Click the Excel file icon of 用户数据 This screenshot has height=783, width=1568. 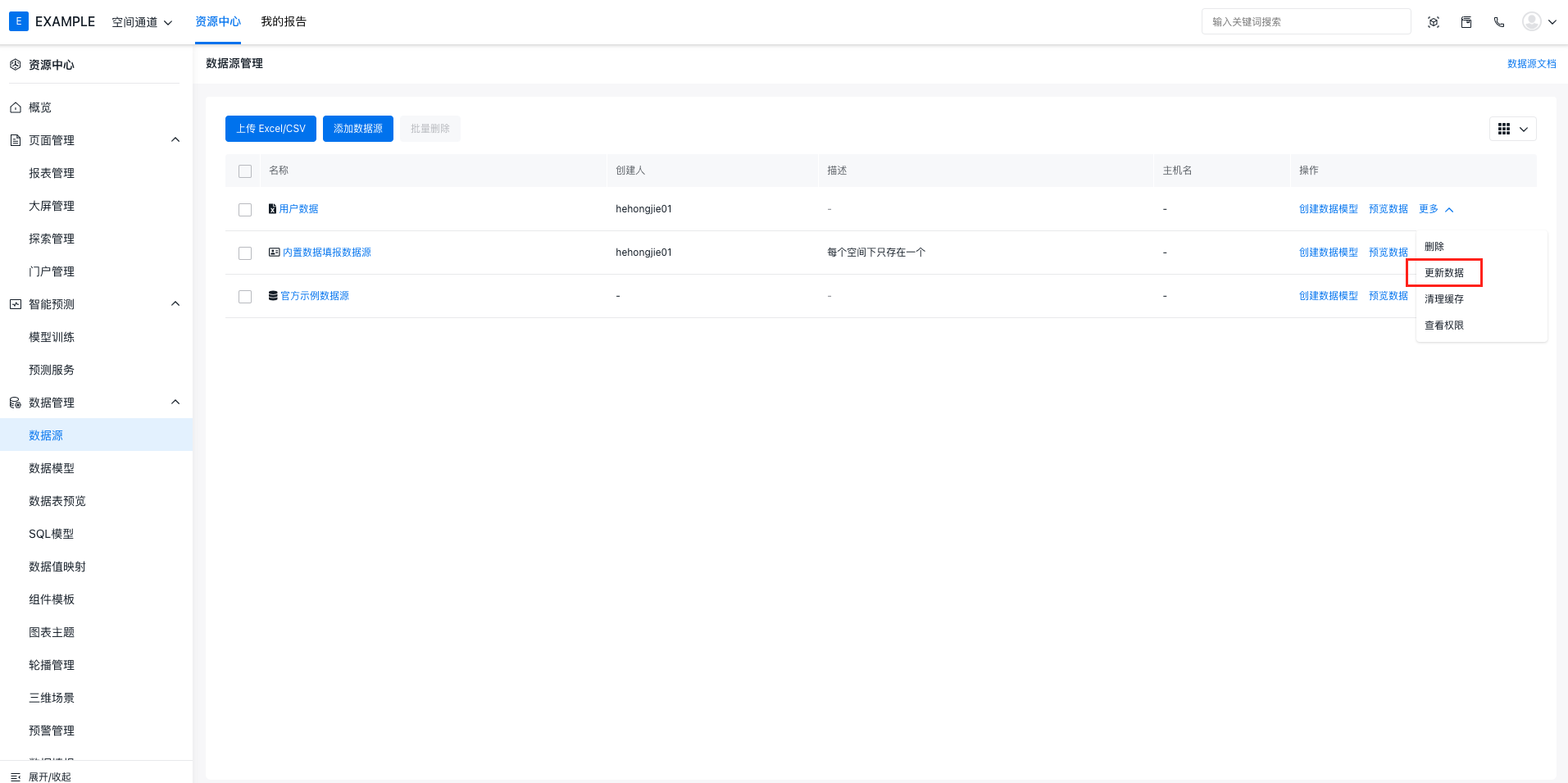[272, 209]
